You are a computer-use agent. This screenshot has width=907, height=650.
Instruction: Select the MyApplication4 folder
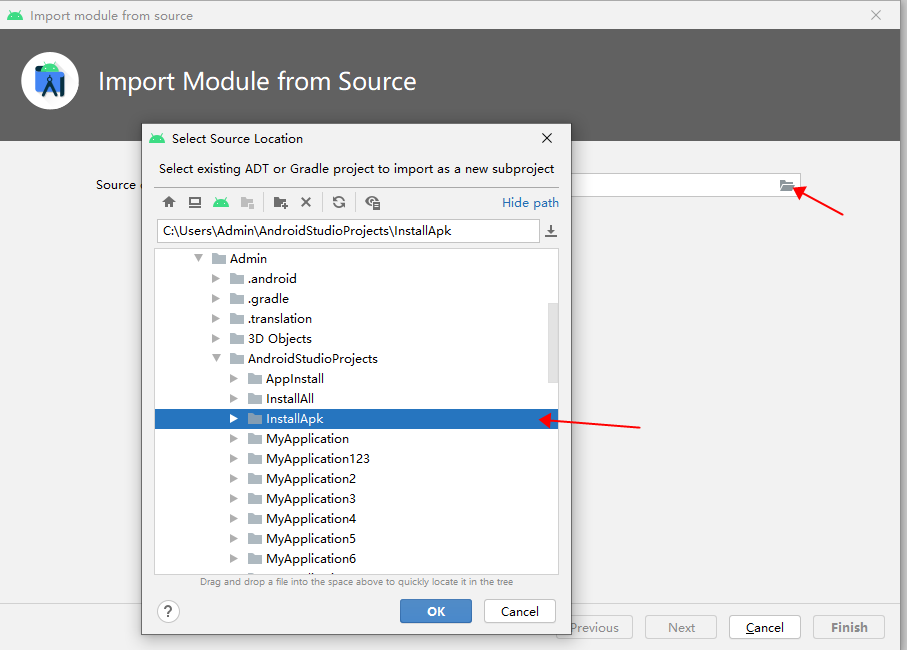pyautogui.click(x=356, y=519)
